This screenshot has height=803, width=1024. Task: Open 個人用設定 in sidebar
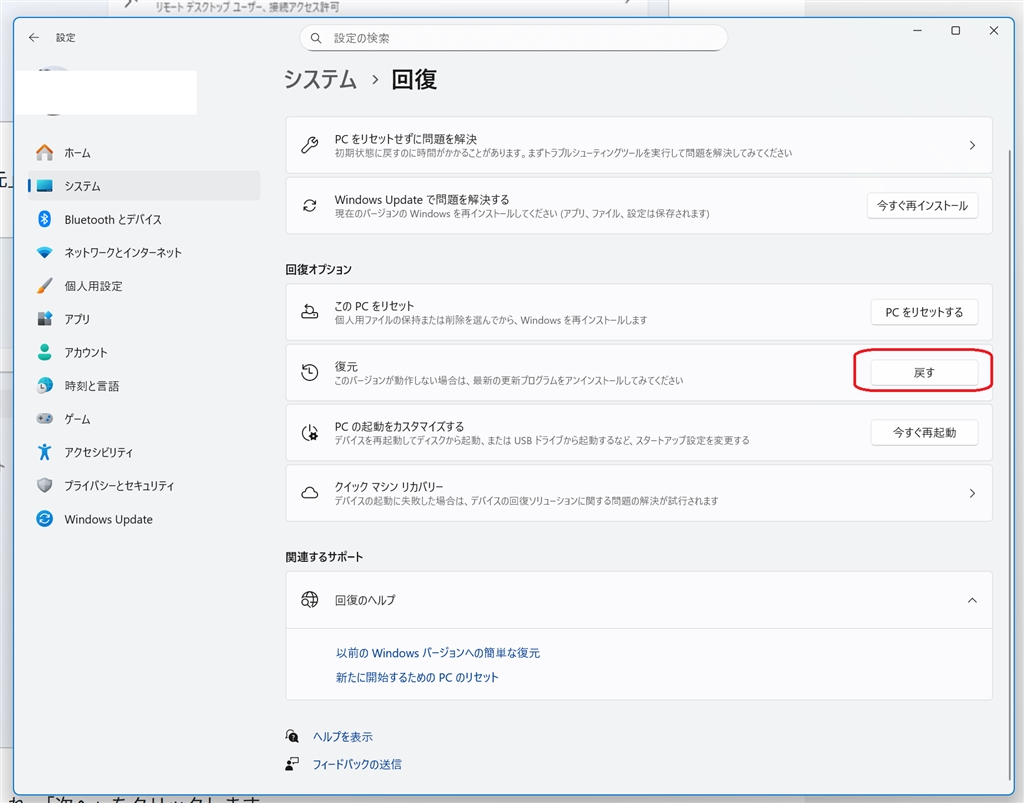144,286
